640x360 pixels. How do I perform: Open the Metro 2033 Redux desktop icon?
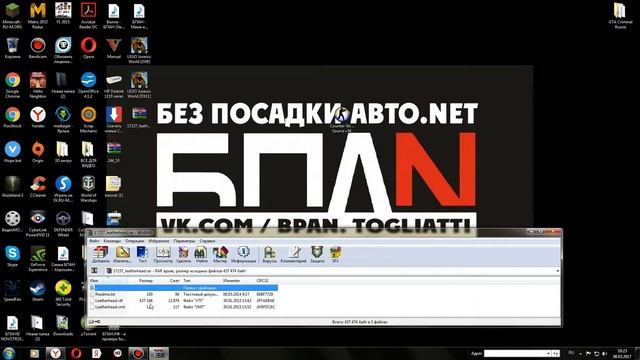(38, 16)
